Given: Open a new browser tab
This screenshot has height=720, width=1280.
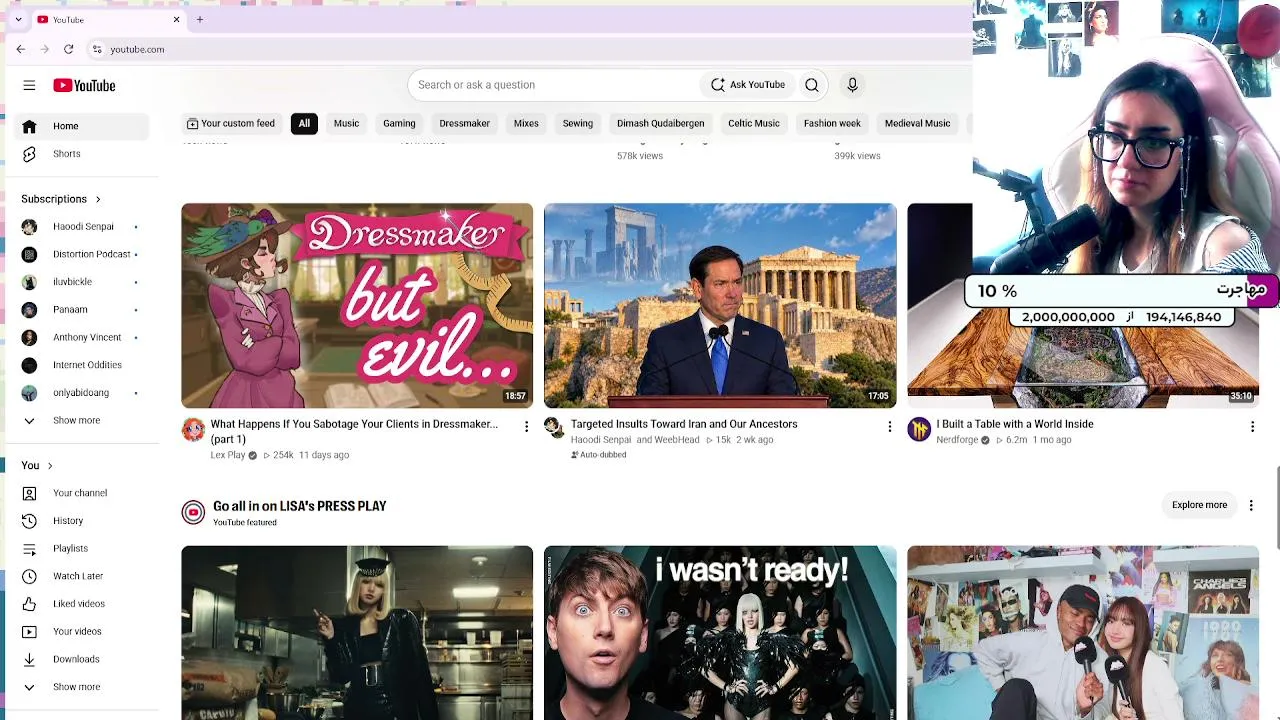Looking at the screenshot, I should (199, 19).
